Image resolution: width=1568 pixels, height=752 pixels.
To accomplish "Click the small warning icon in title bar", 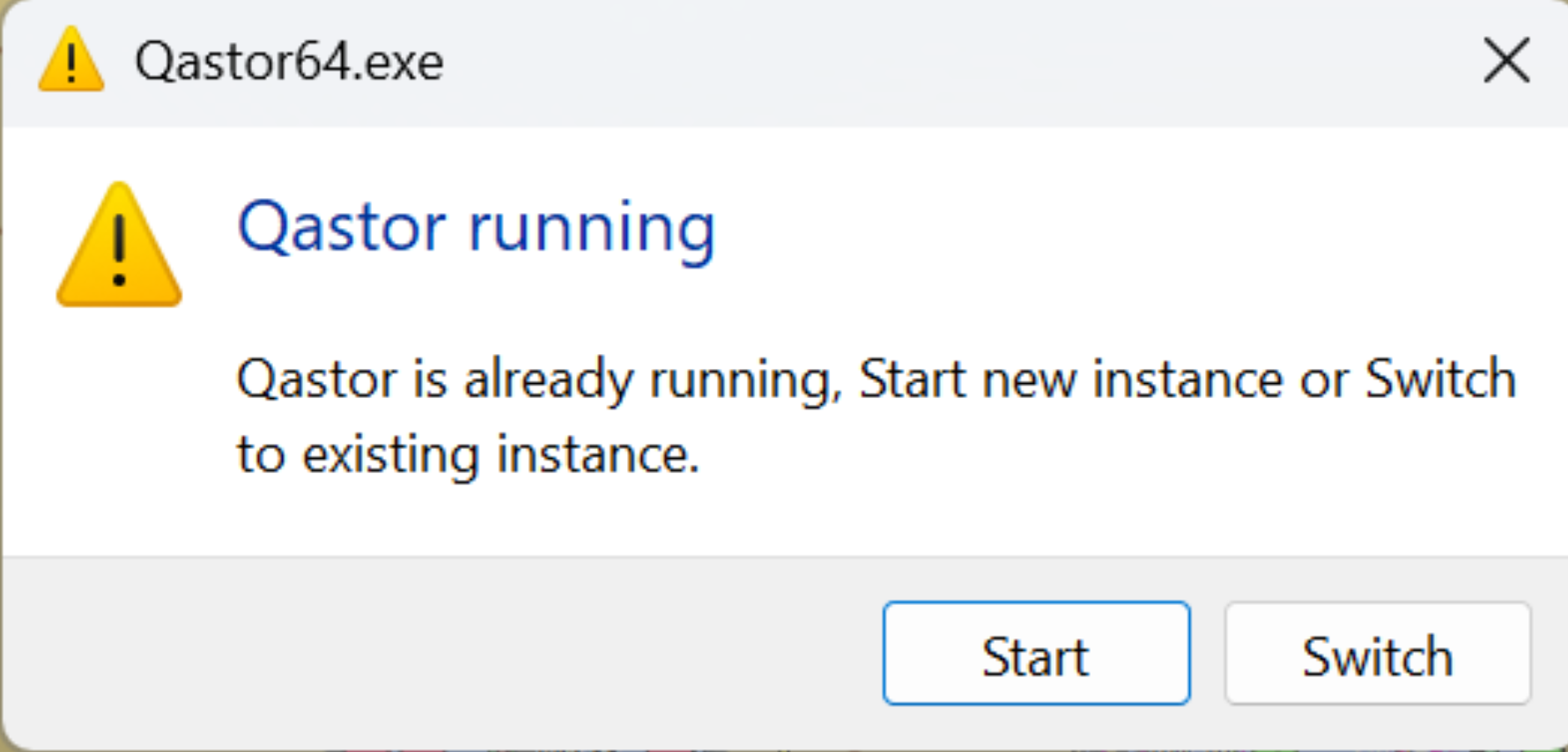I will [71, 60].
